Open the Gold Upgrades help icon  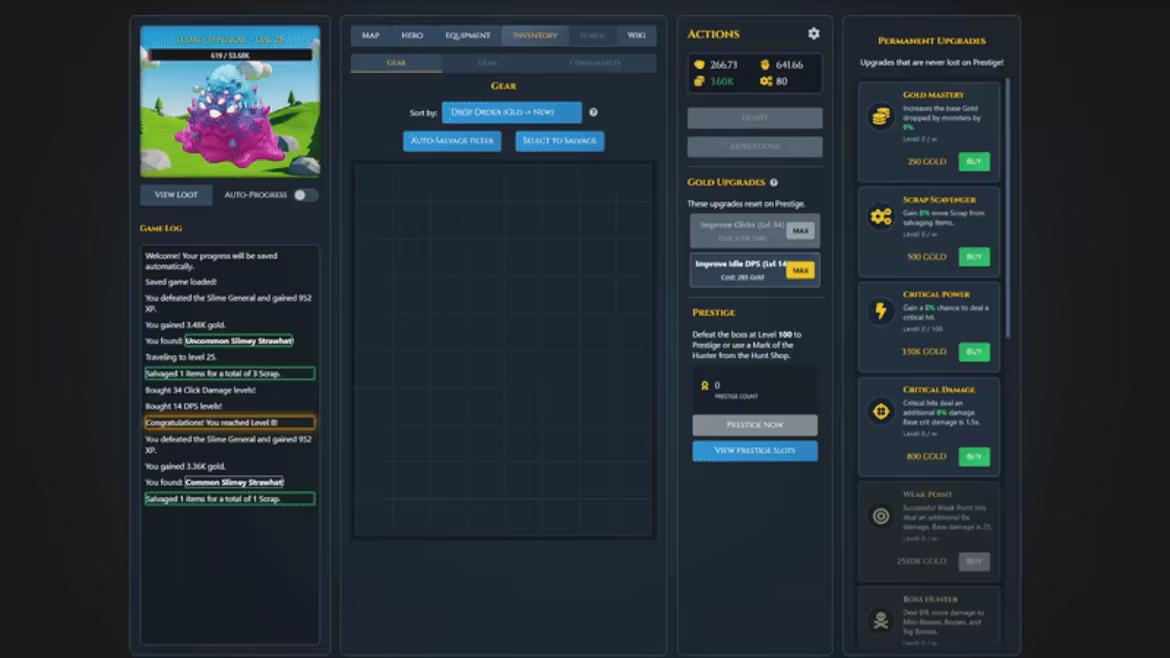[774, 182]
